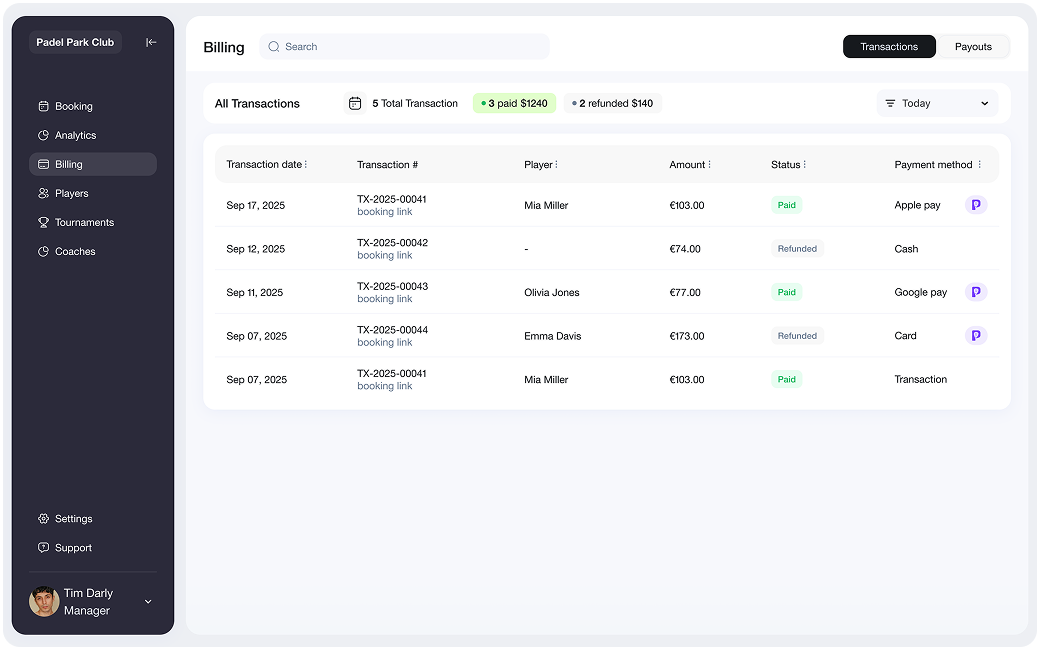This screenshot has height=650, width=1040.
Task: Expand the Tim Darly account menu
Action: [148, 601]
